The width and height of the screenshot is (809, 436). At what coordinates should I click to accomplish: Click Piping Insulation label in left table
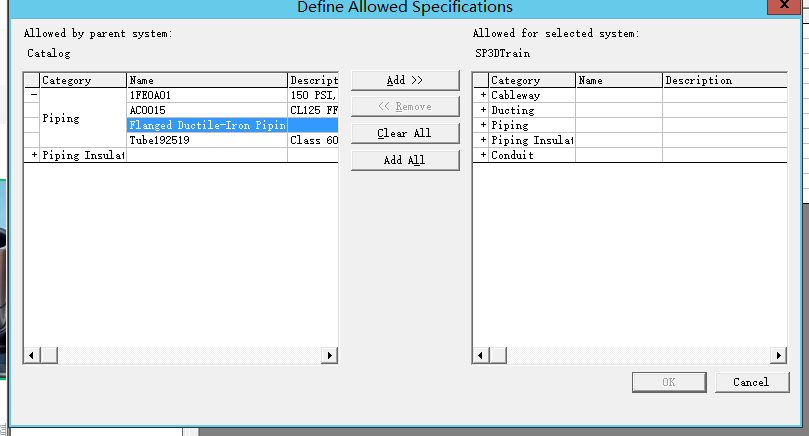[x=83, y=155]
